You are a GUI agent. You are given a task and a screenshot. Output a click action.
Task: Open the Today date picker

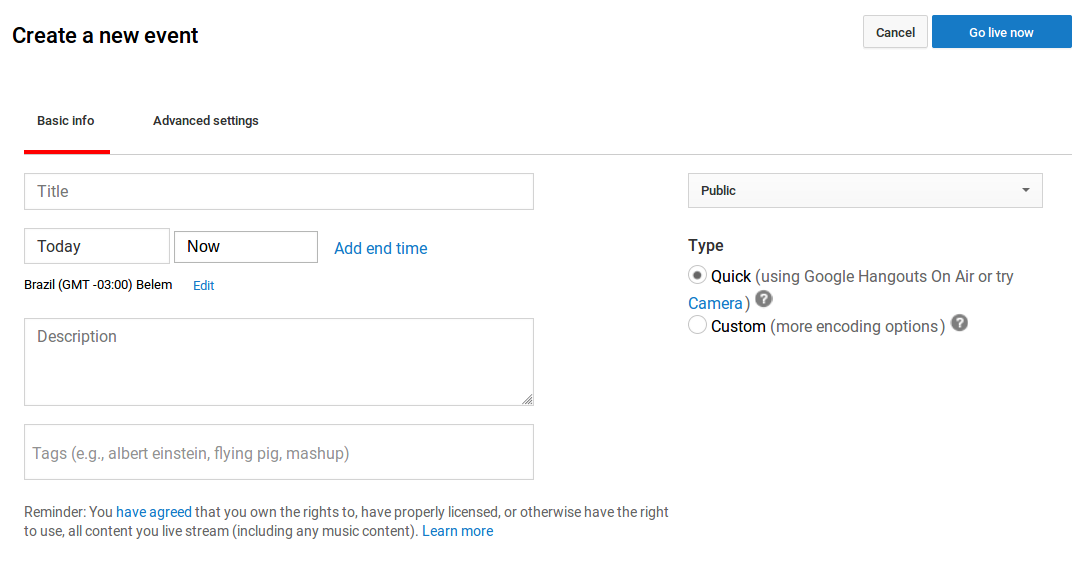97,246
